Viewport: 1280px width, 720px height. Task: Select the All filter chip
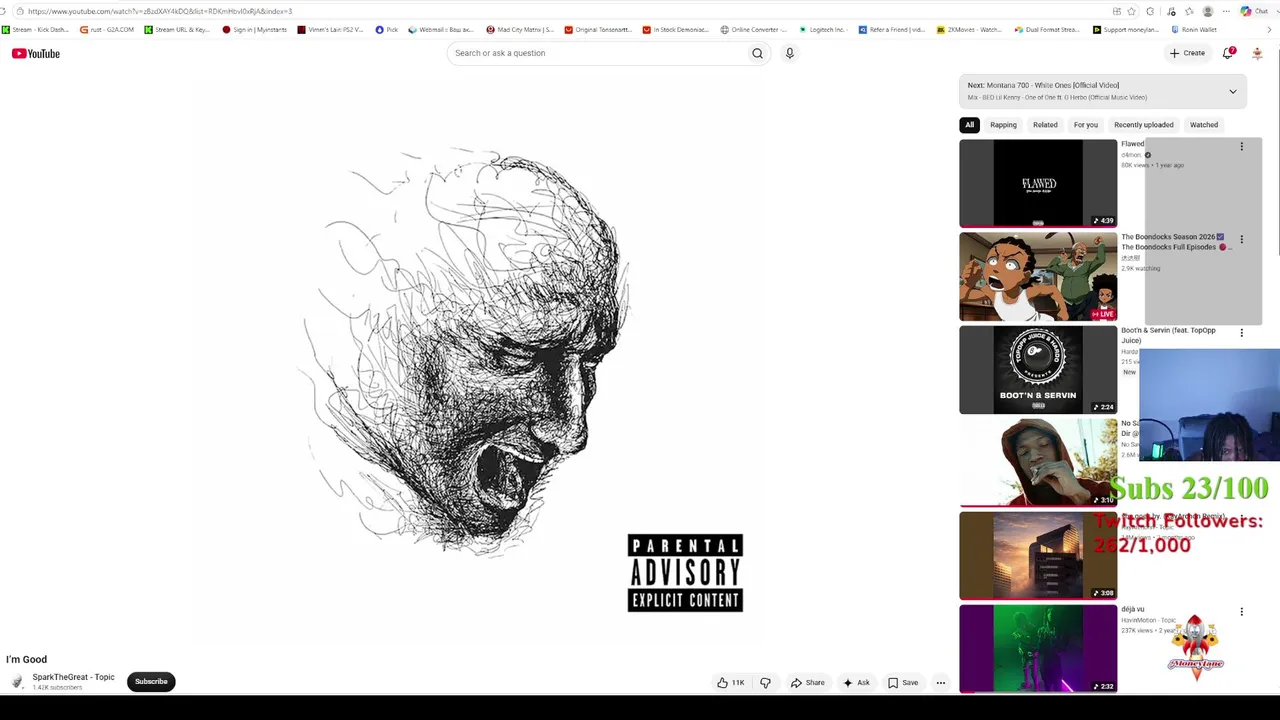(969, 125)
